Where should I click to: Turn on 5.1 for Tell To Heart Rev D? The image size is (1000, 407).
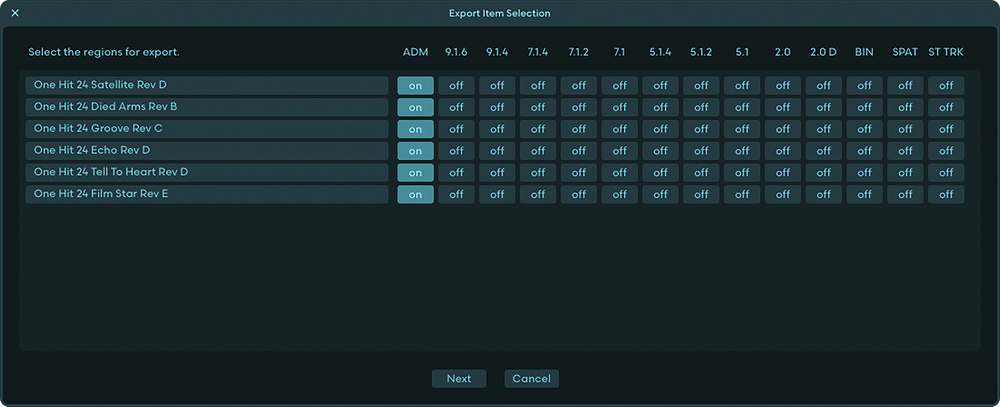(742, 172)
